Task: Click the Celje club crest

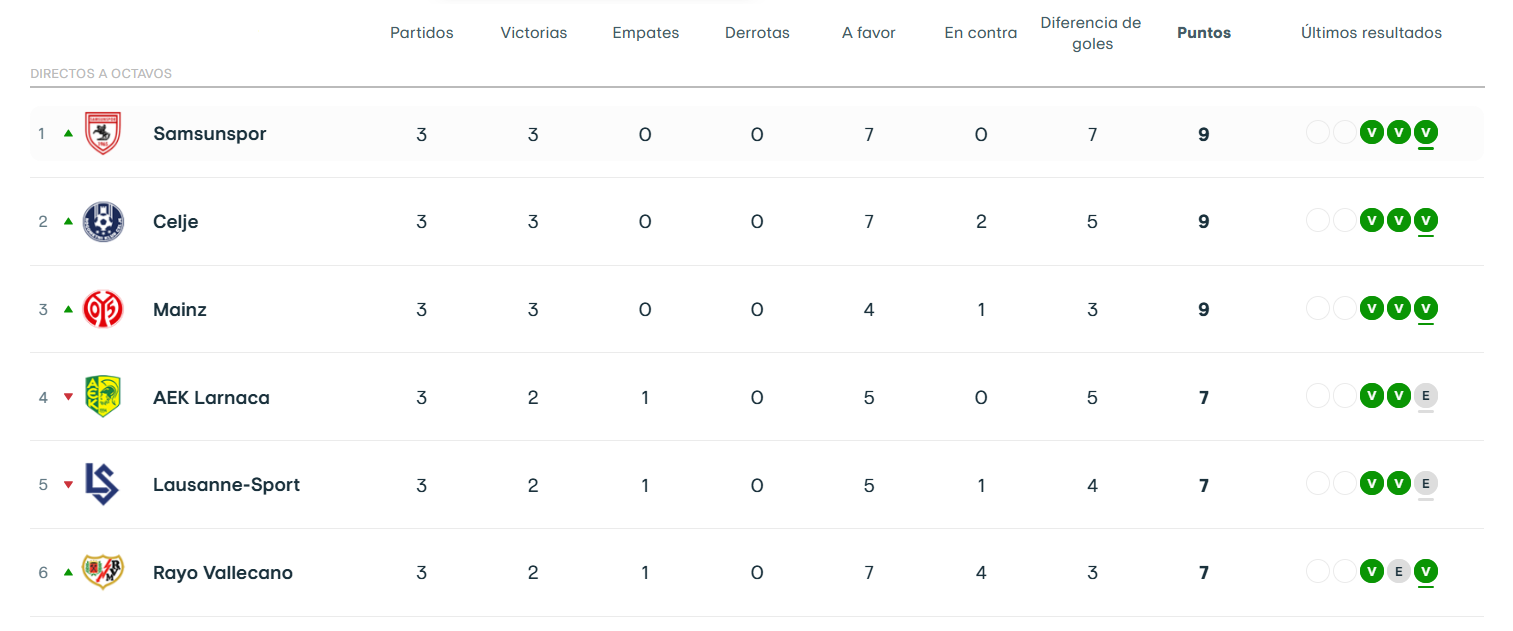Action: click(x=102, y=221)
